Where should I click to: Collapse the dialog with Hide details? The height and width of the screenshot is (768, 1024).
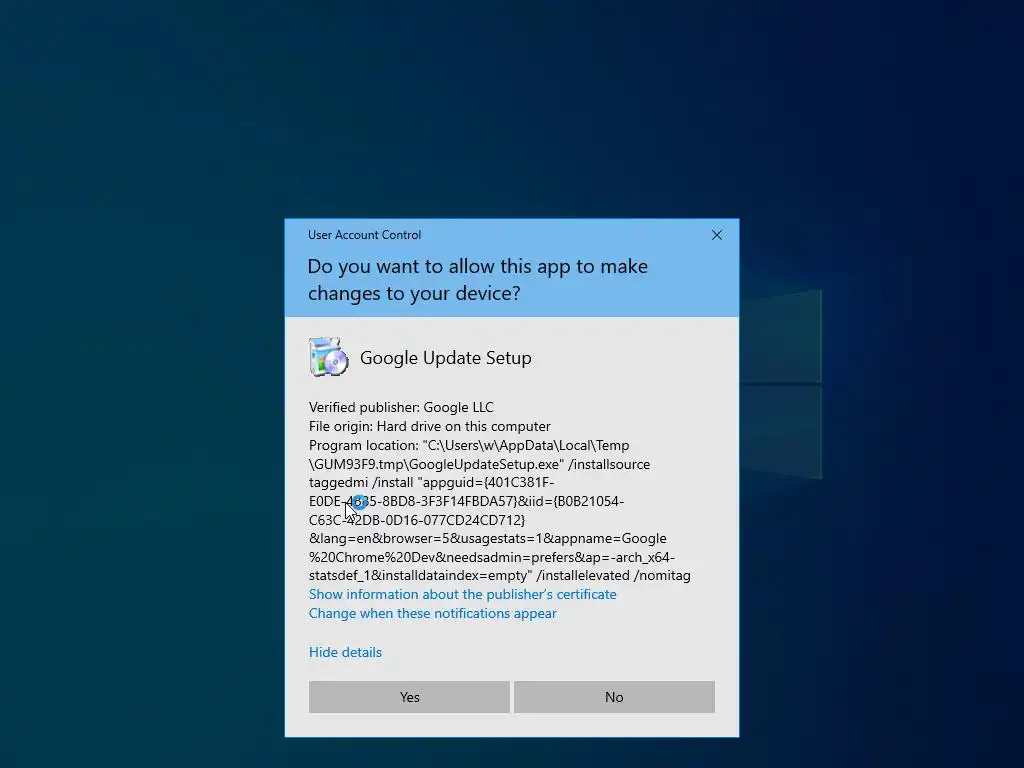pyautogui.click(x=345, y=652)
